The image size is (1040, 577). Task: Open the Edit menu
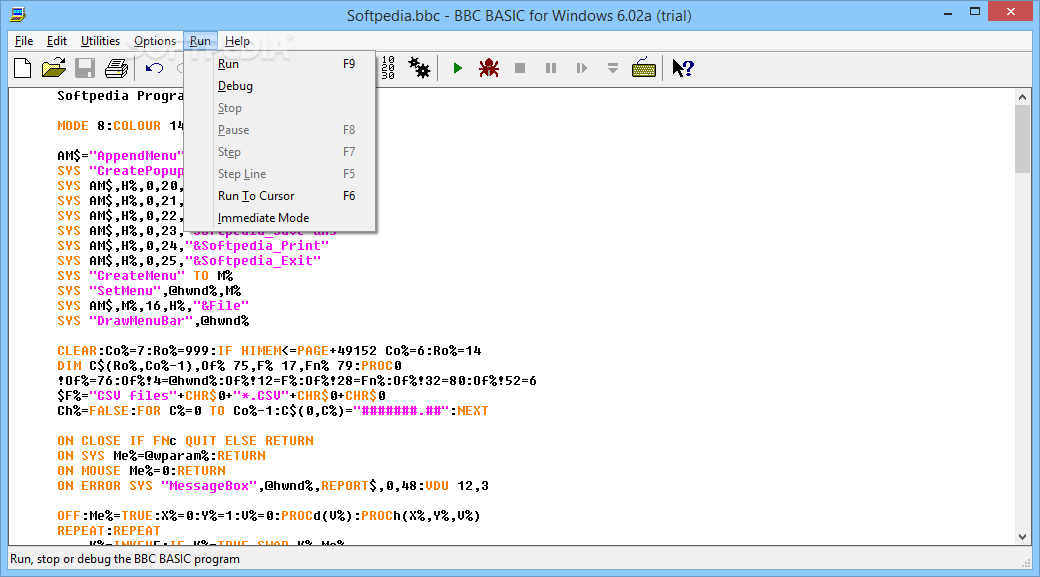tap(56, 41)
